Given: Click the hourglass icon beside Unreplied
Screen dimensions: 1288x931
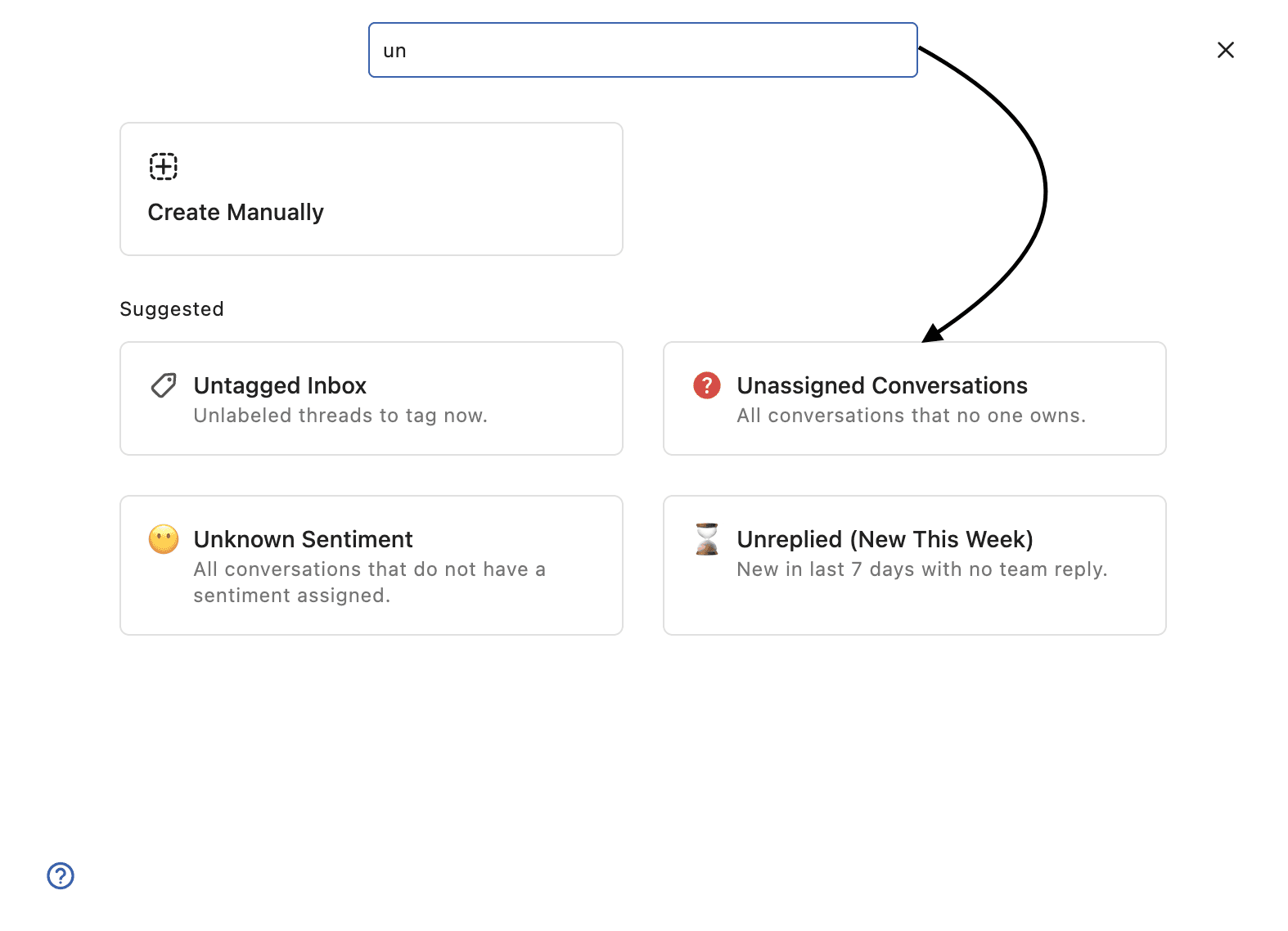Looking at the screenshot, I should click(x=706, y=539).
